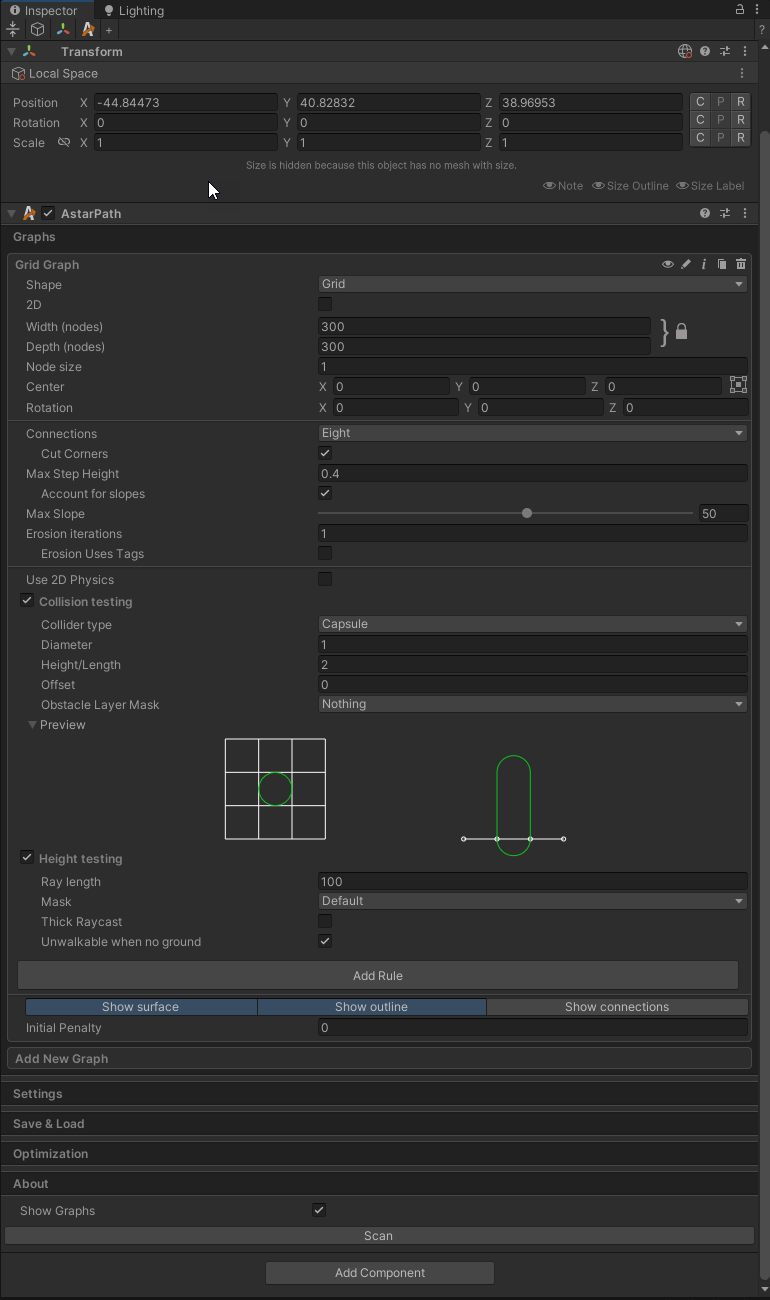Screen dimensions: 770x1300
Task: Open the Collider type Capsule dropdown
Action: click(x=532, y=624)
